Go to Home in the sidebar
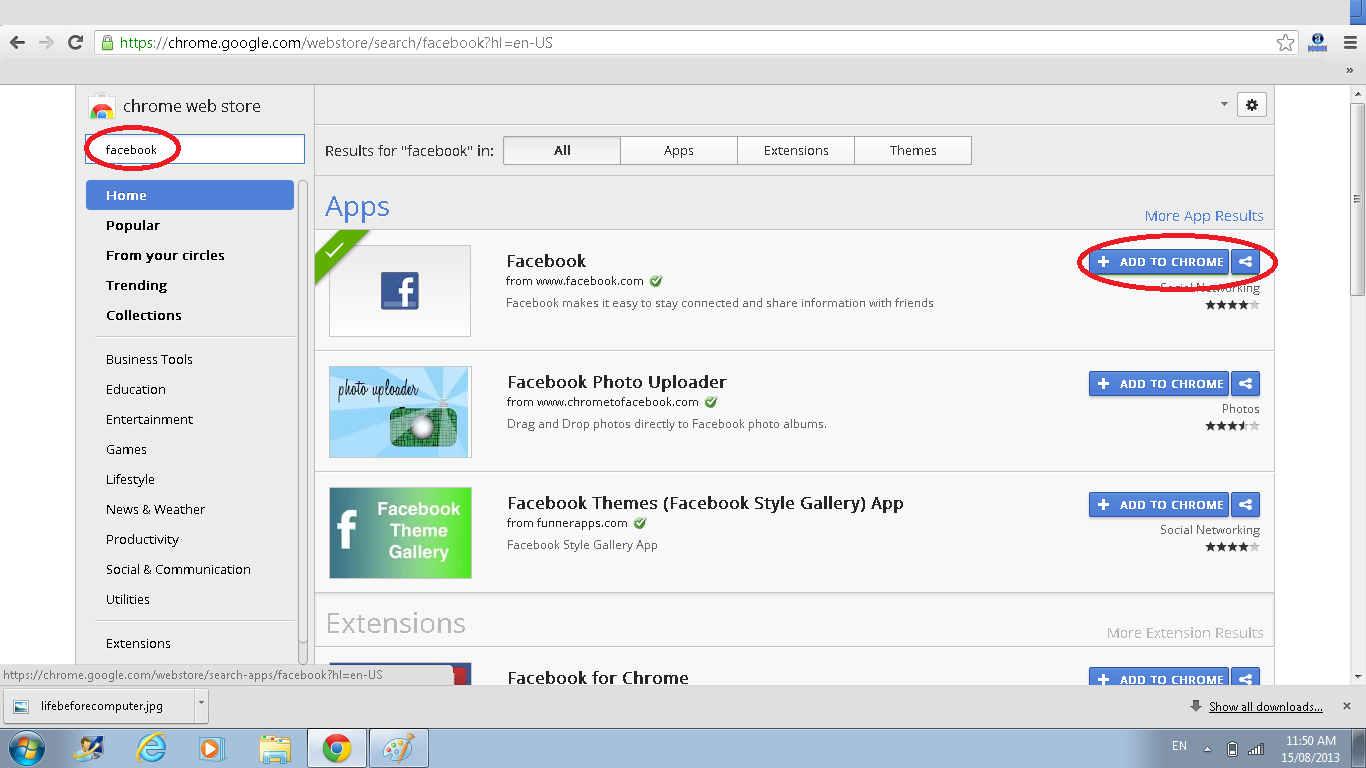Screen dimensions: 1366x768 click(190, 195)
